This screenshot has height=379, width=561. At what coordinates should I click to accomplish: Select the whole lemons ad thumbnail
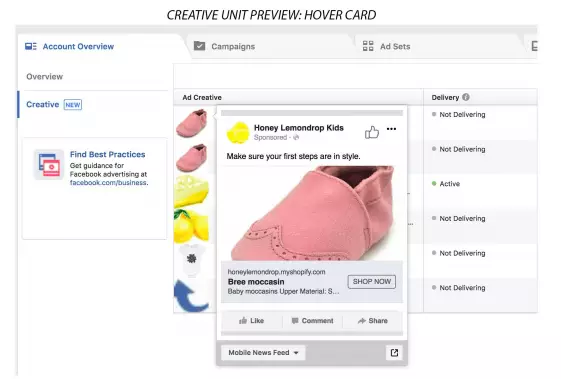tap(192, 227)
